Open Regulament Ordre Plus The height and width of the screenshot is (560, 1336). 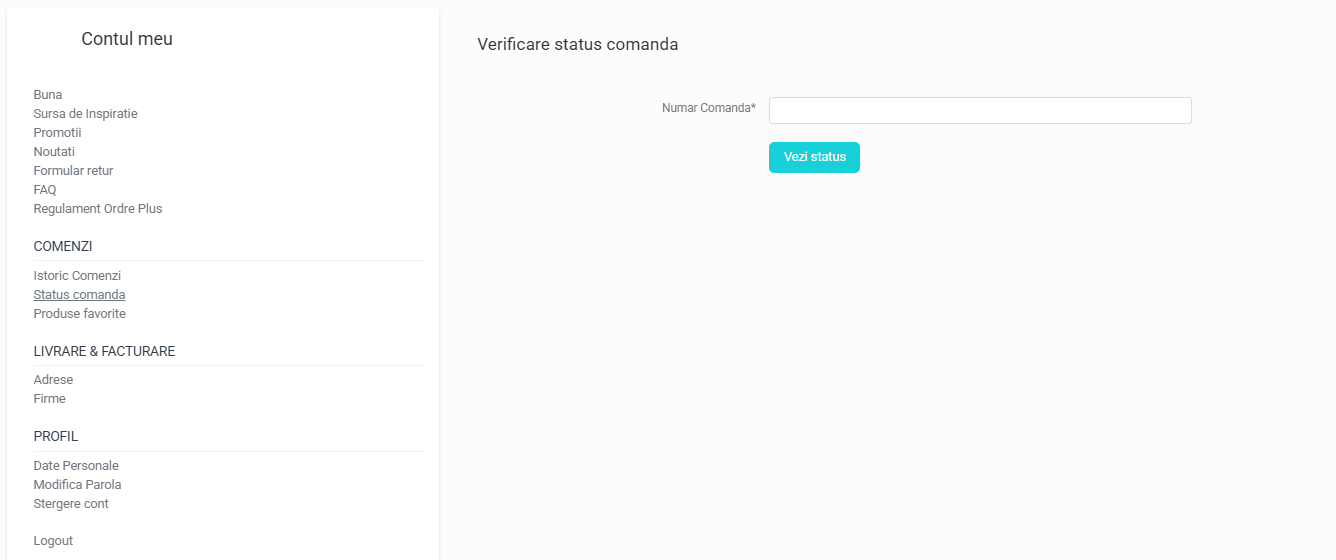click(x=98, y=209)
